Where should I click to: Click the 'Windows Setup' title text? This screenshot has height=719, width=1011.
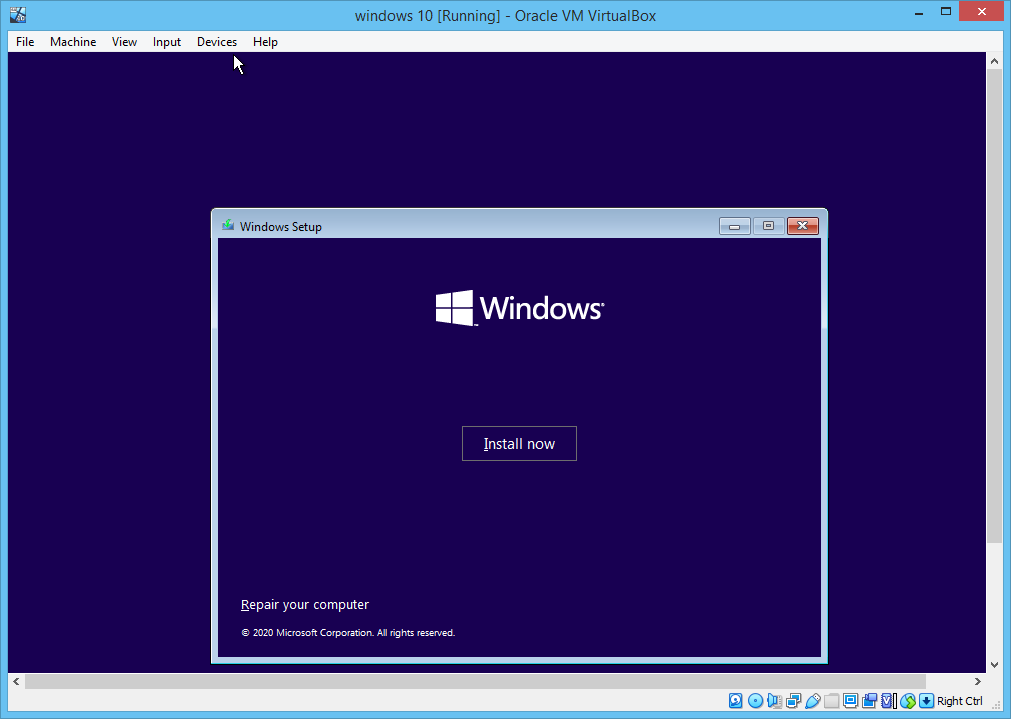point(280,226)
